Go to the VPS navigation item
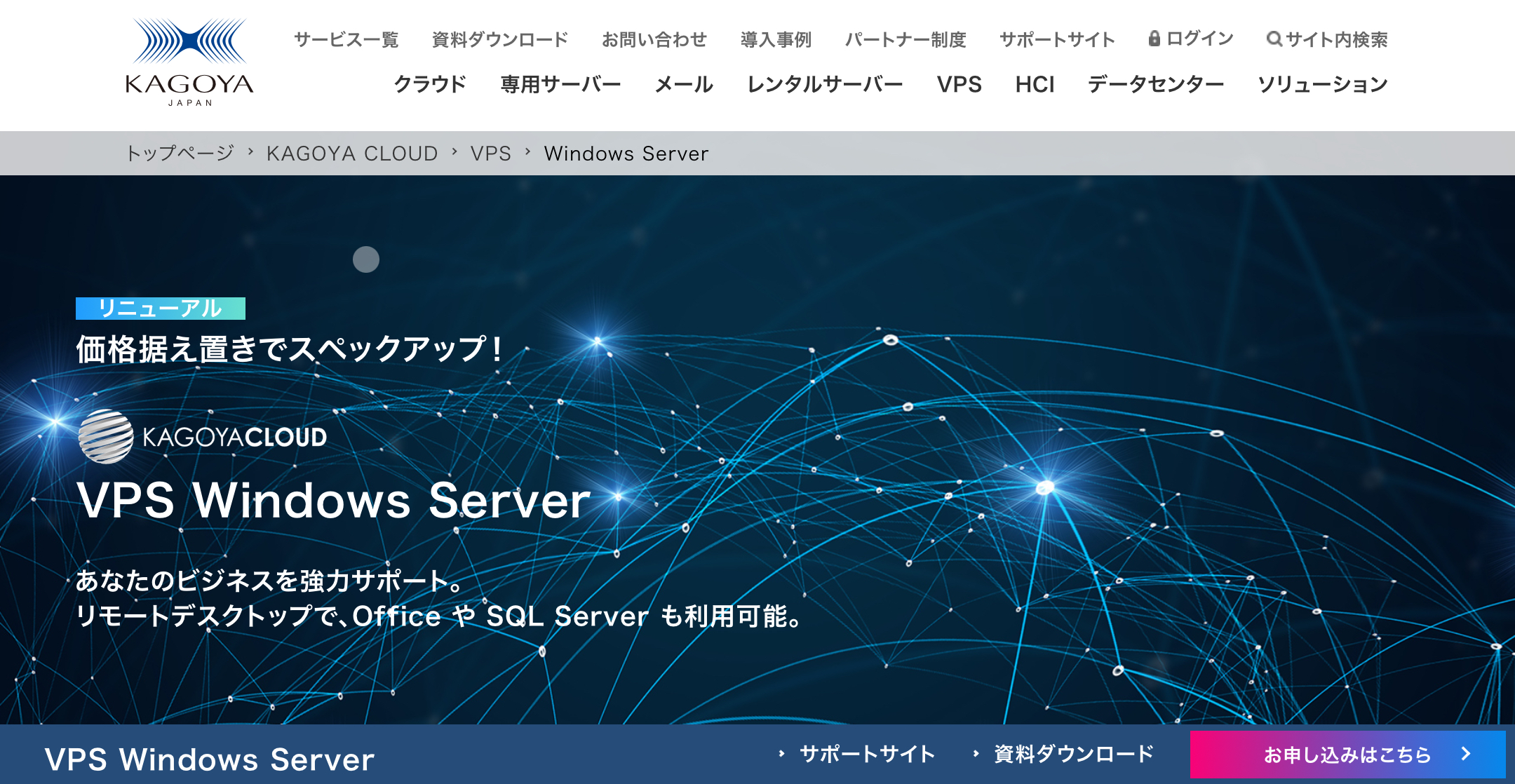This screenshot has height=784, width=1515. click(x=959, y=84)
